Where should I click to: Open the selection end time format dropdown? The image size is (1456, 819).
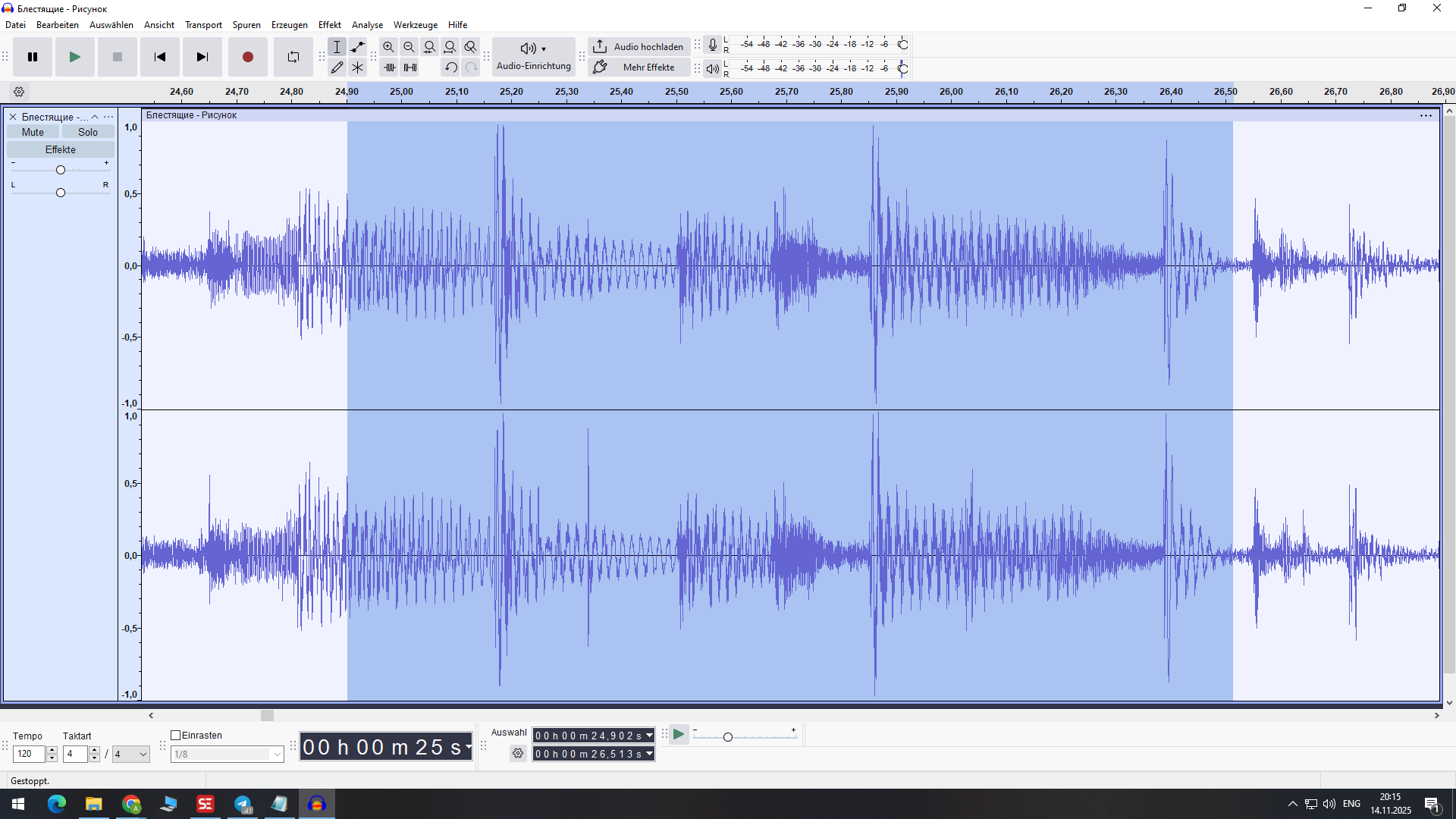pyautogui.click(x=650, y=754)
